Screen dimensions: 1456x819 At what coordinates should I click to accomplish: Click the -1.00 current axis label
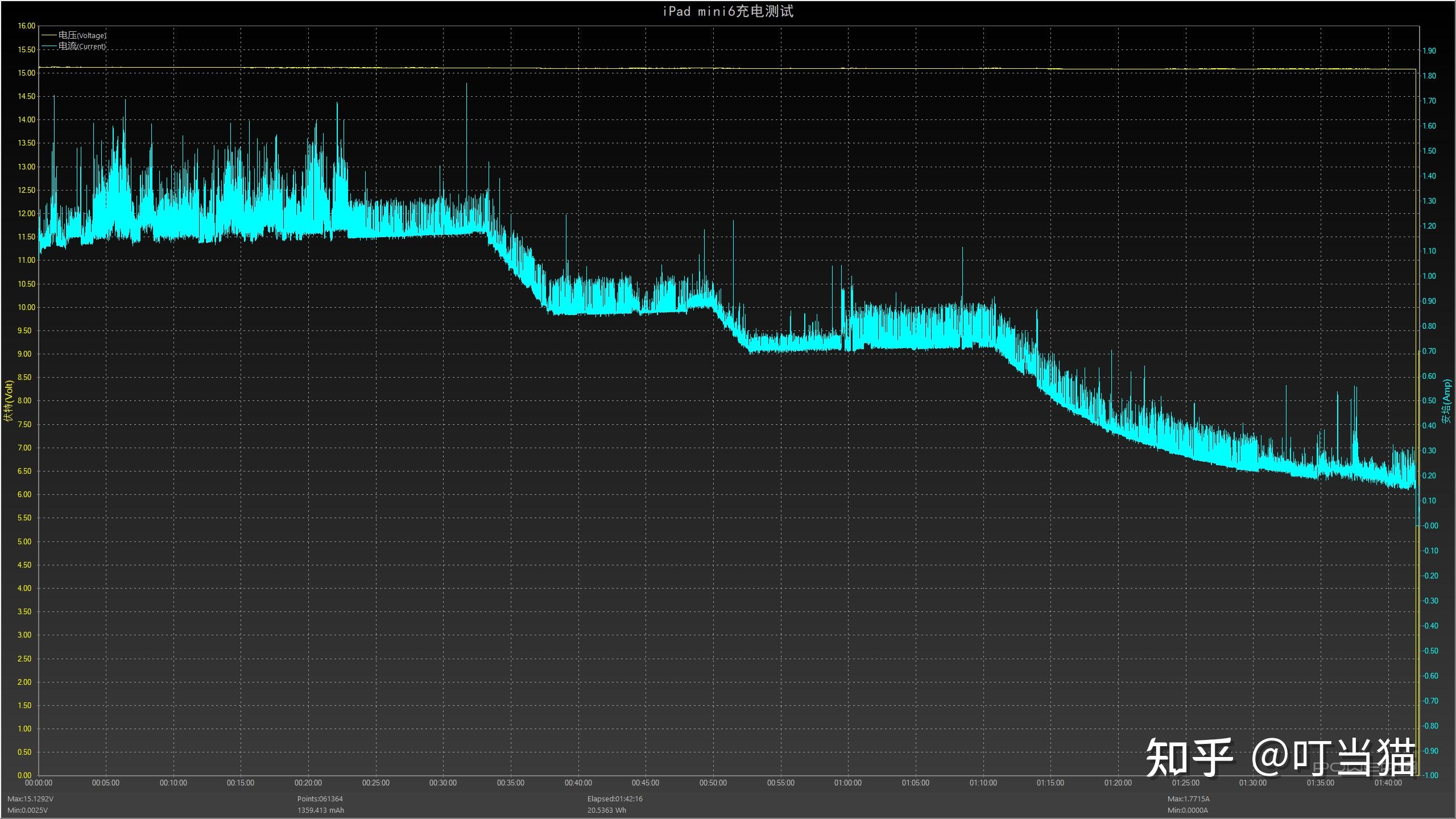click(1430, 775)
